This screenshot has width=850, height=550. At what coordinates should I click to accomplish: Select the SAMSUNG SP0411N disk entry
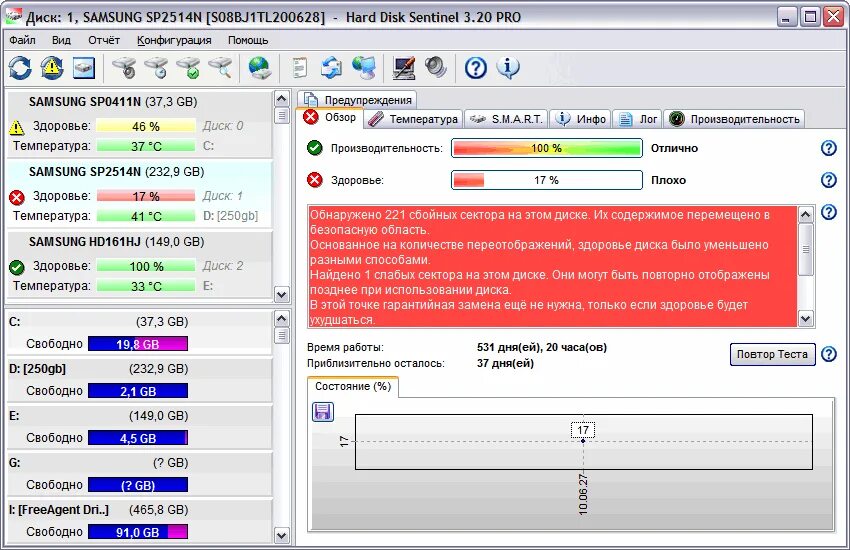coord(139,124)
